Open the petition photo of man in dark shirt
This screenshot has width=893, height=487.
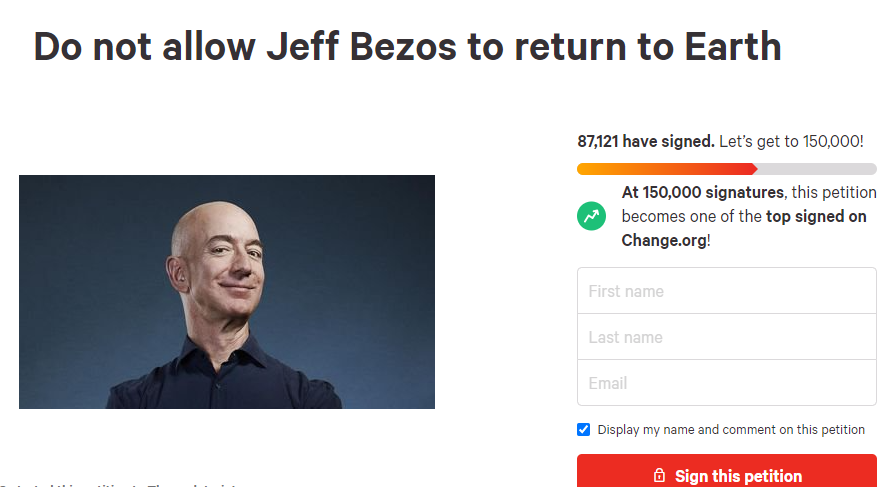click(227, 292)
